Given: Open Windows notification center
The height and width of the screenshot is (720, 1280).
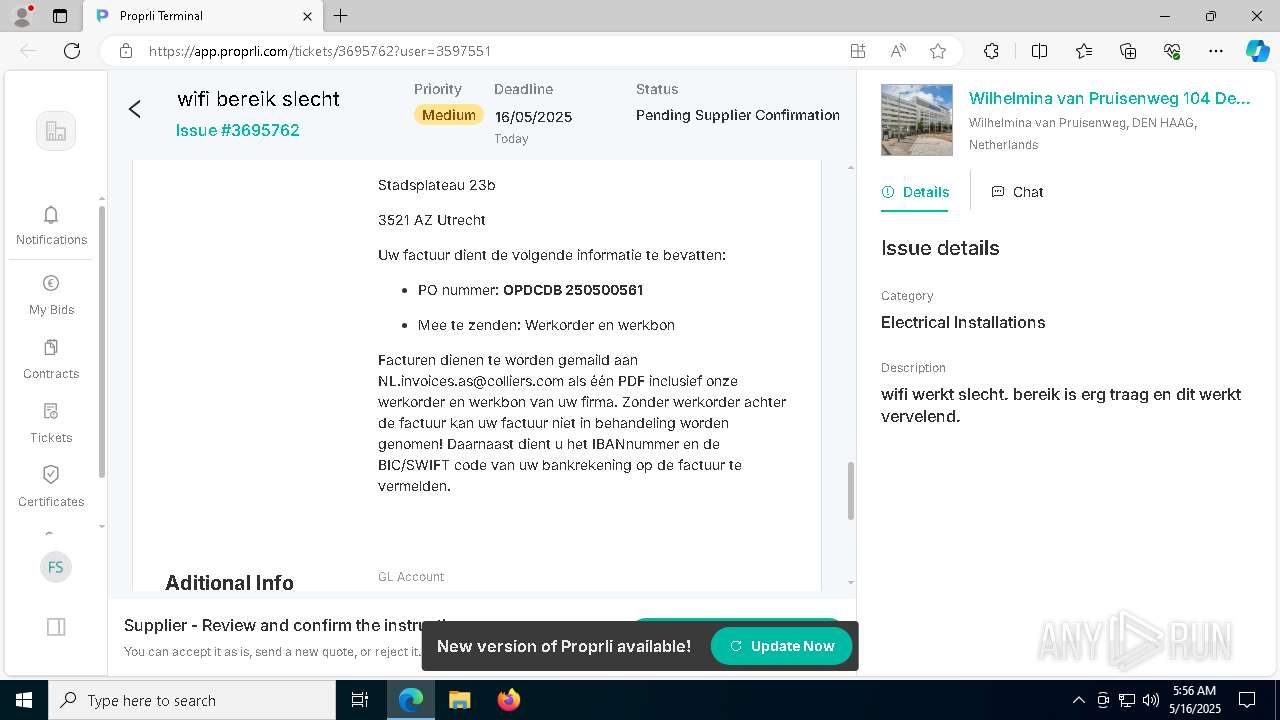Looking at the screenshot, I should tap(1247, 700).
